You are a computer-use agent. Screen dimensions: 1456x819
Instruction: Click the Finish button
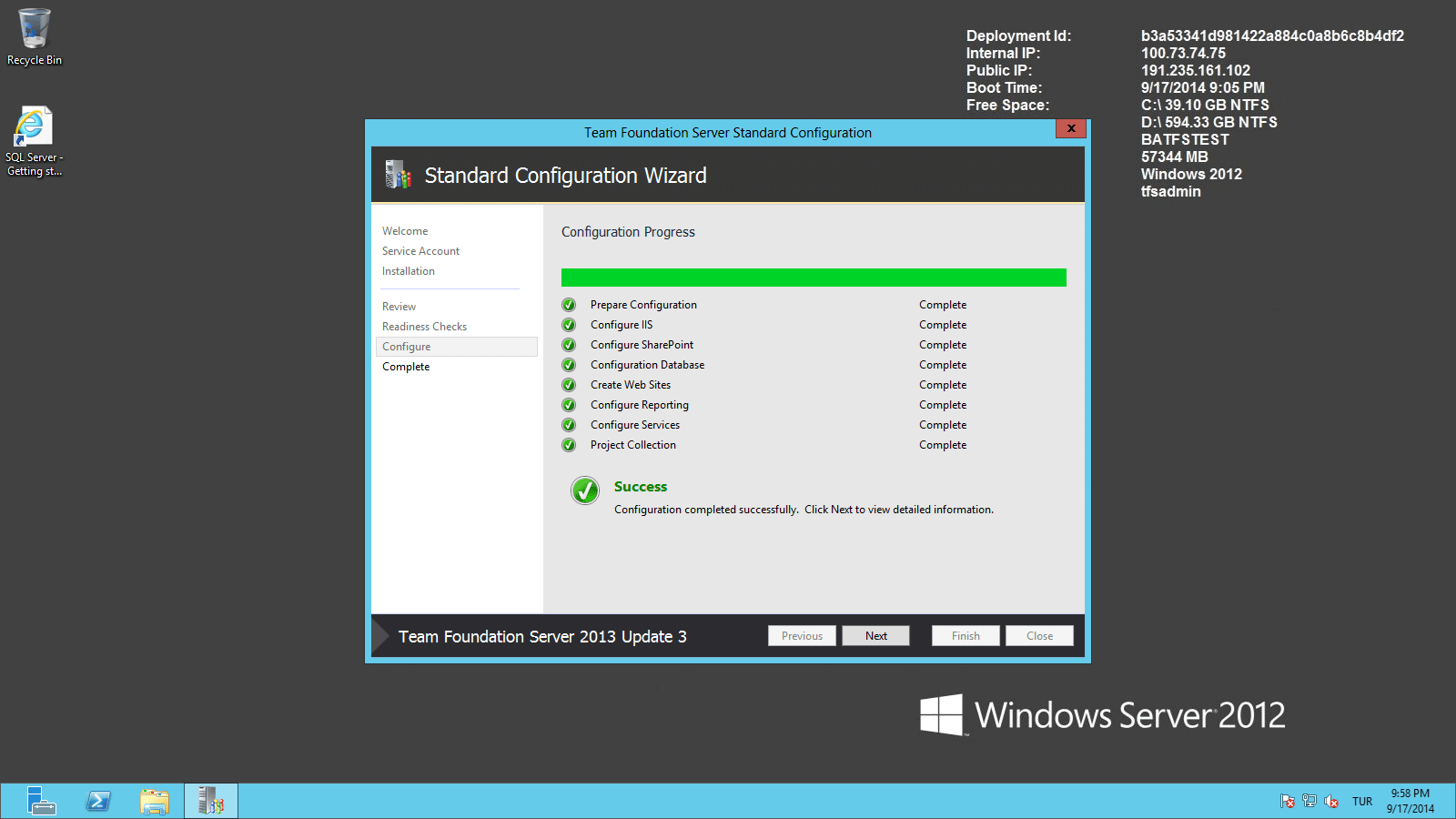tap(965, 635)
